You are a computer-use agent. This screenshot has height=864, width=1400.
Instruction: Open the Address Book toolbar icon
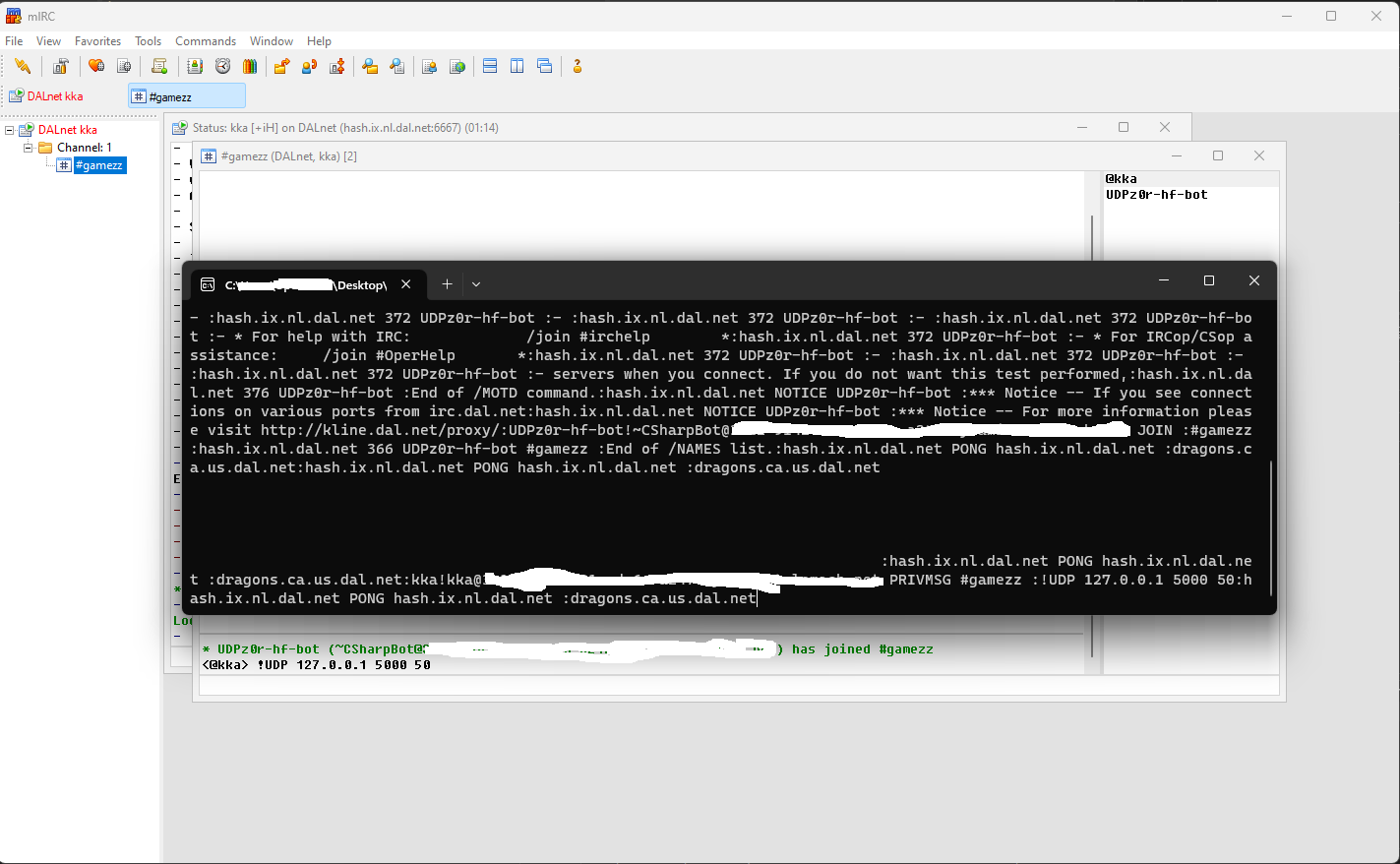click(195, 66)
